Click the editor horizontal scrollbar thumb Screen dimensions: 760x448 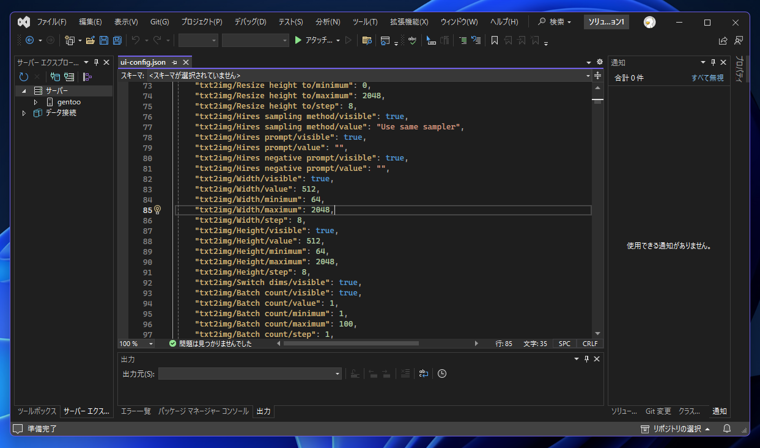[351, 343]
